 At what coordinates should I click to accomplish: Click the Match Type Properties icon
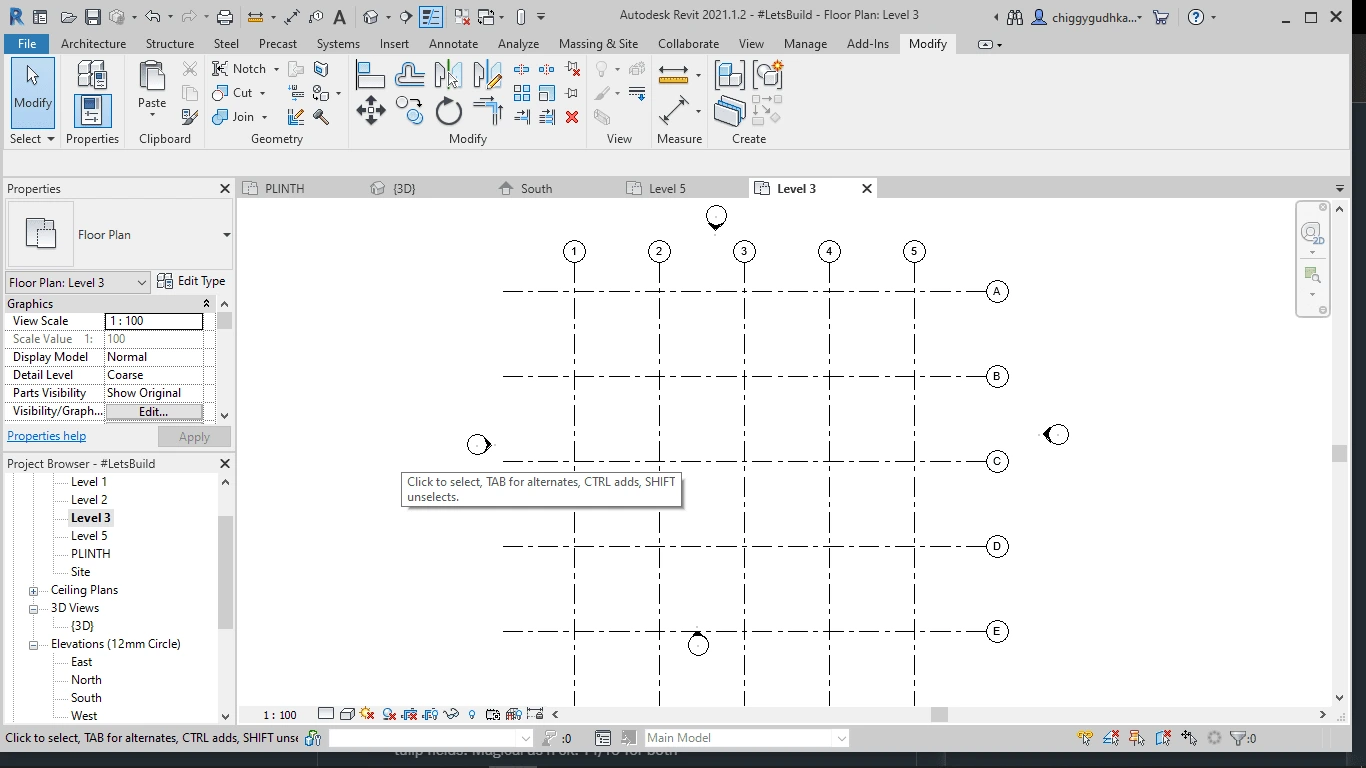(x=189, y=117)
